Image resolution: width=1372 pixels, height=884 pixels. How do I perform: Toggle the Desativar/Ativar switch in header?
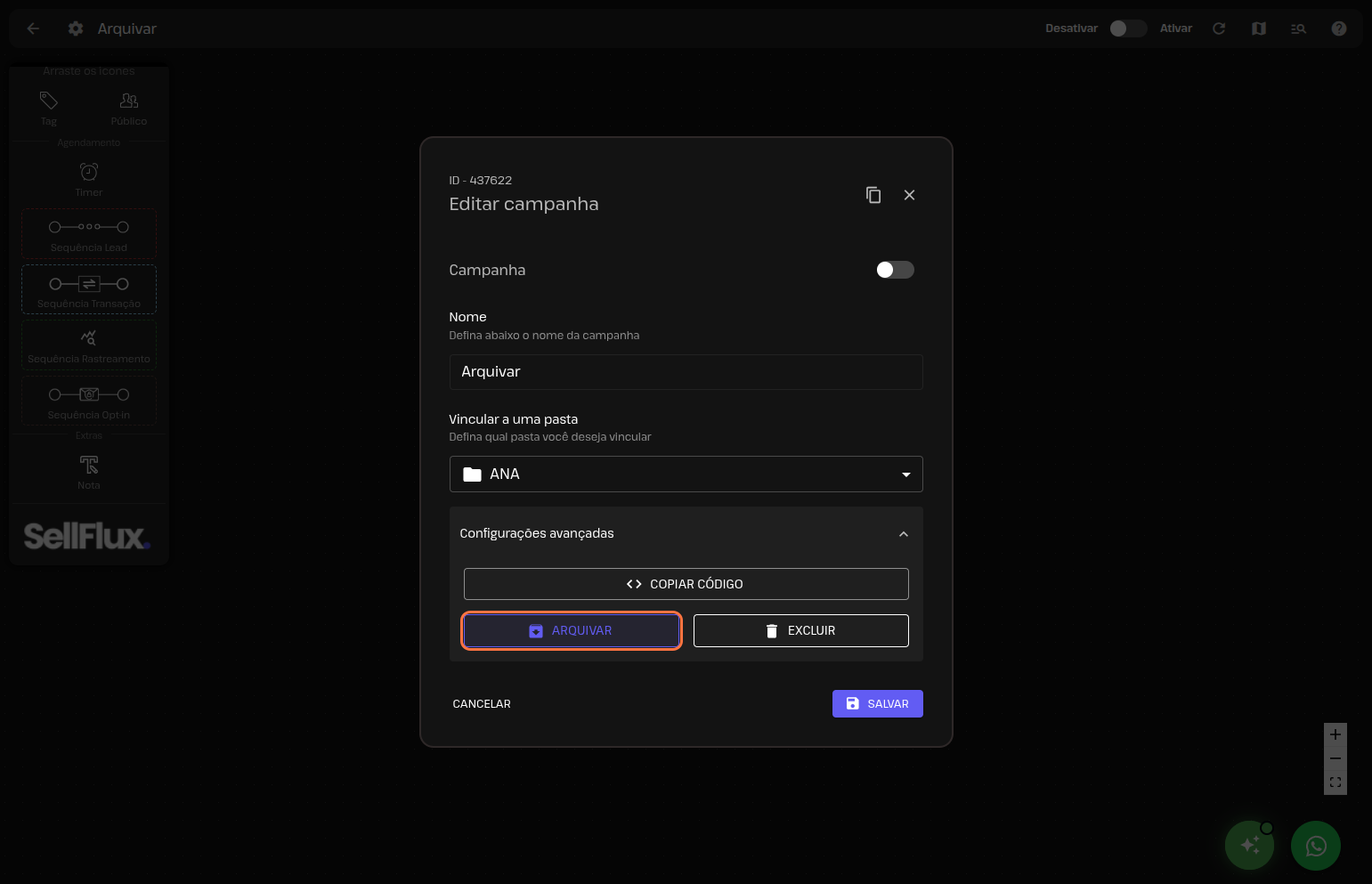click(1127, 28)
